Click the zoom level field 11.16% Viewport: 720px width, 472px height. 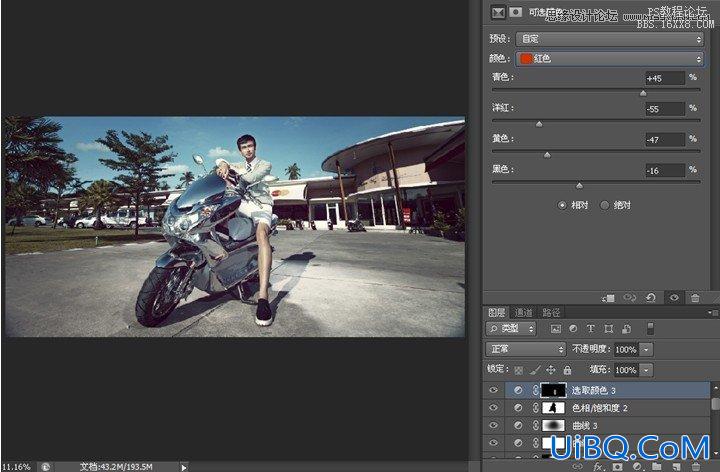17,466
